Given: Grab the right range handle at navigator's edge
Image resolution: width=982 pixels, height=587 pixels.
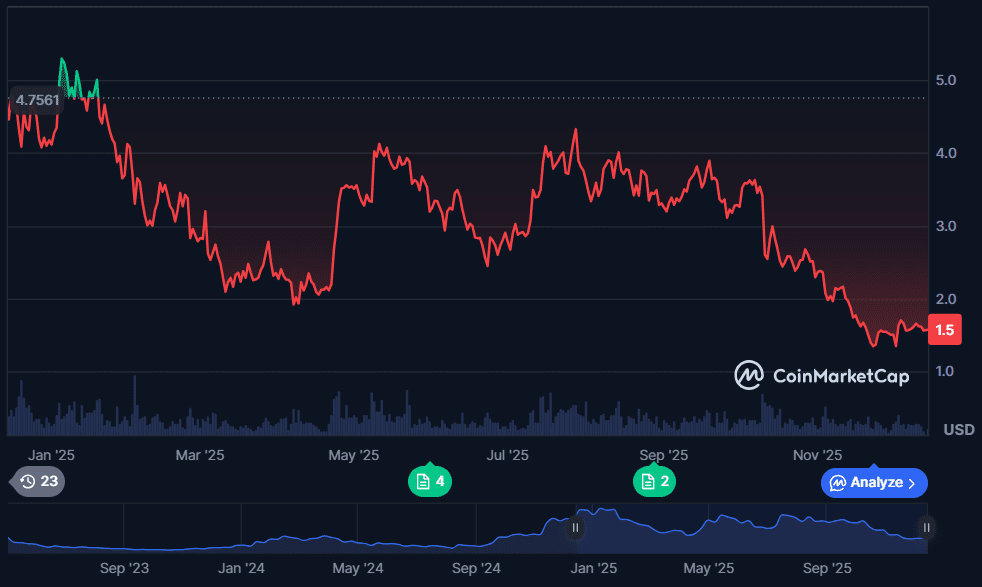Looking at the screenshot, I should point(927,527).
